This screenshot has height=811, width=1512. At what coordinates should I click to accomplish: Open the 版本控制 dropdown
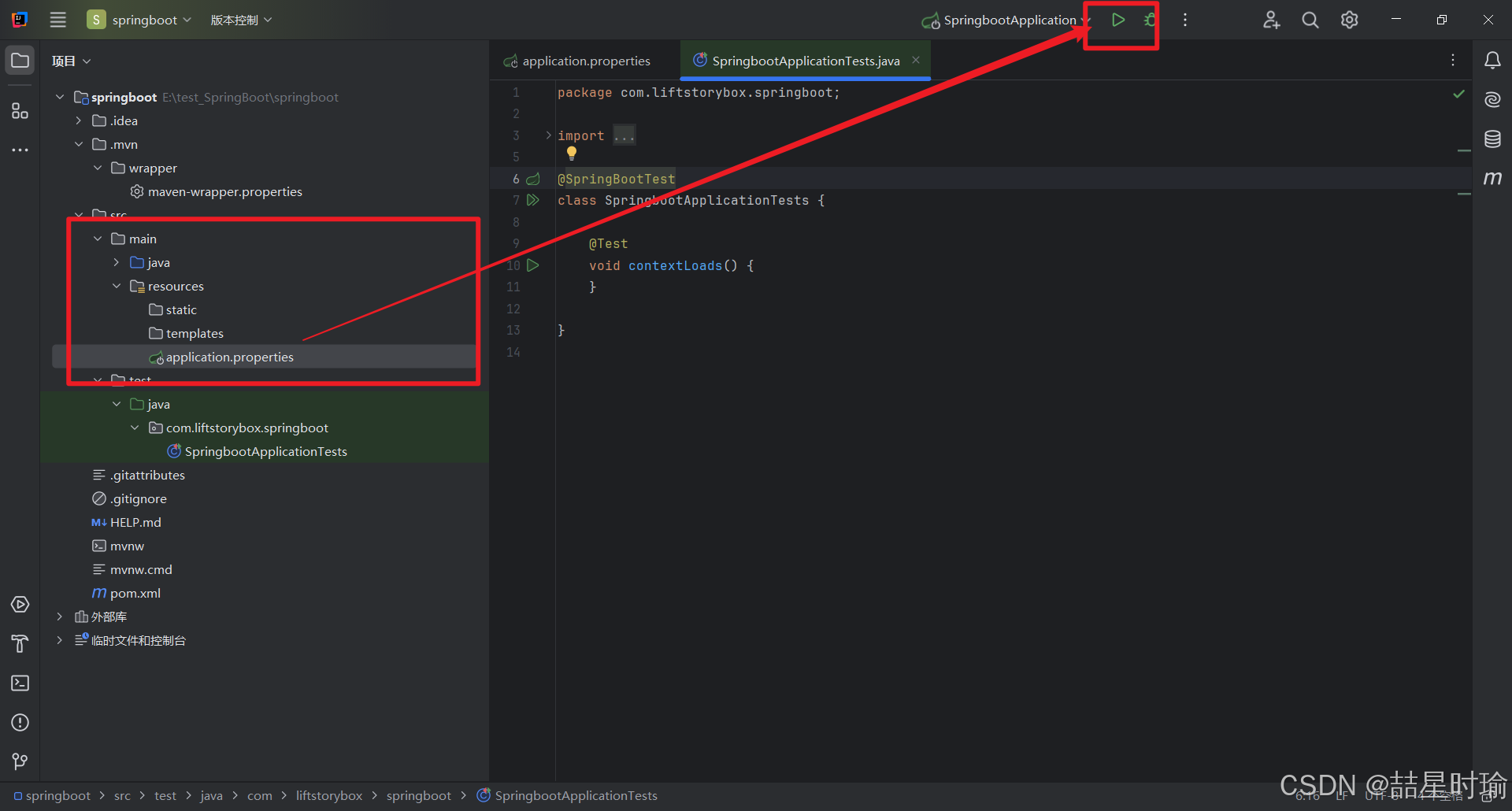[241, 20]
